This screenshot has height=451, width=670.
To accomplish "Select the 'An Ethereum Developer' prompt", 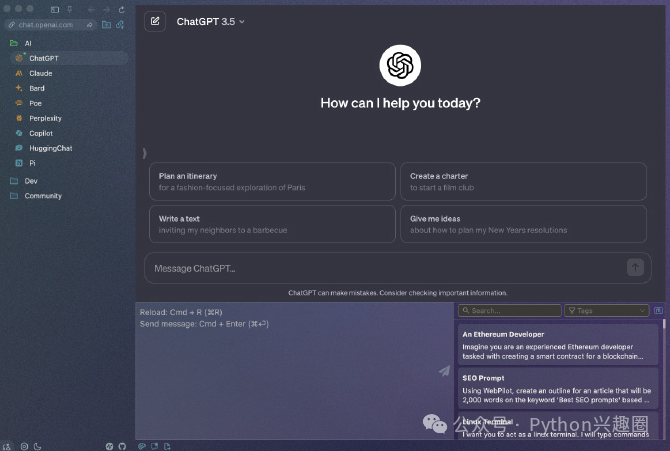I will (558, 345).
